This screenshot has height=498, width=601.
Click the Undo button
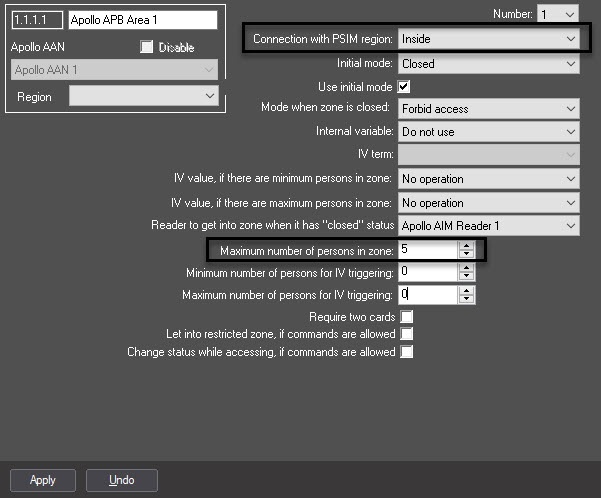pyautogui.click(x=122, y=480)
